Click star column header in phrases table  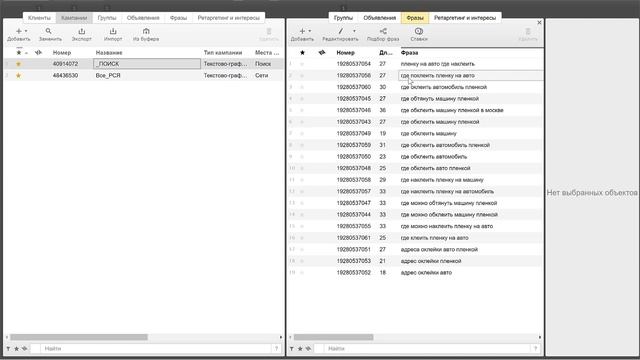[x=302, y=53]
